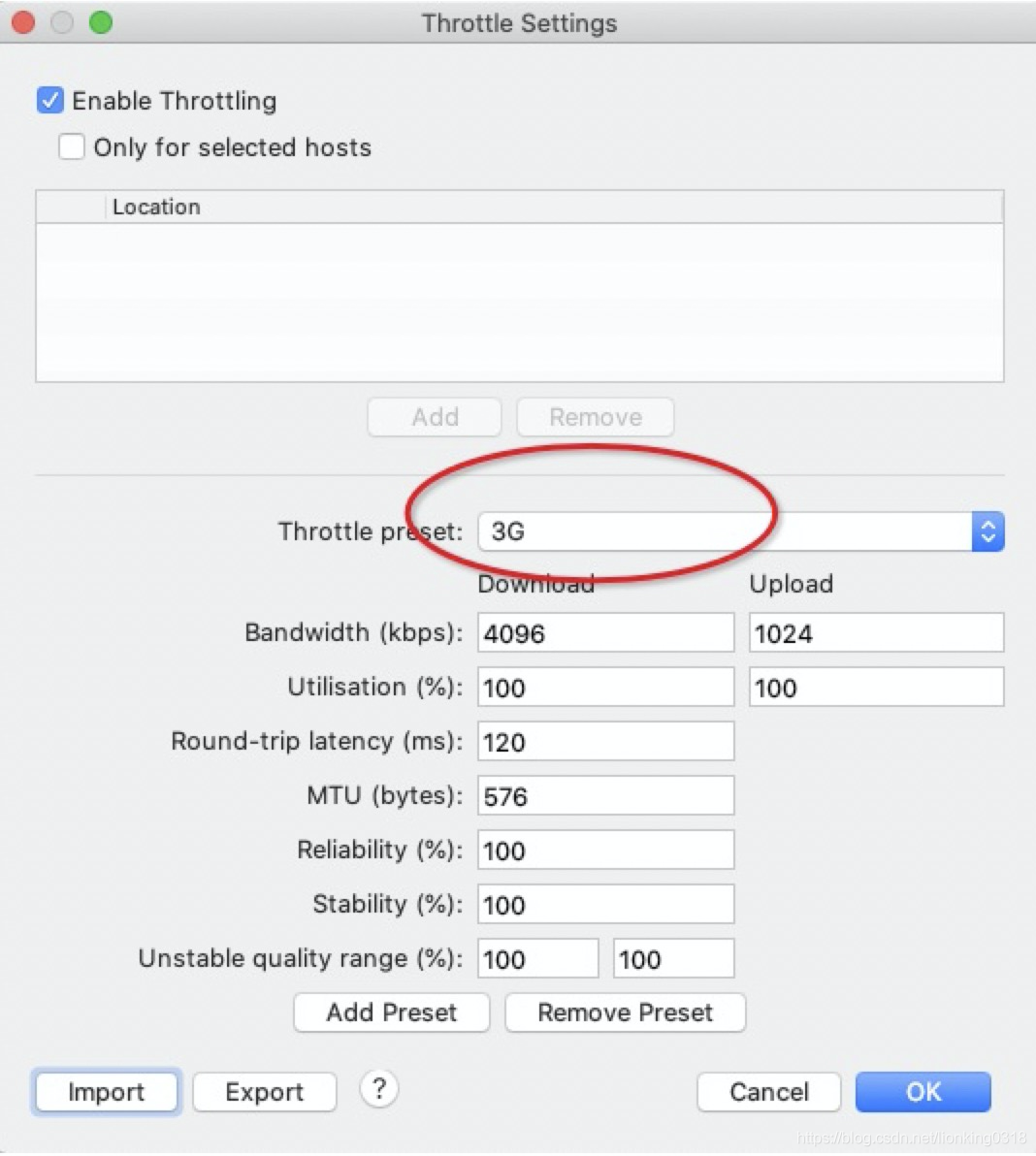Click the Location column header
The image size is (1036, 1156).
coord(156,207)
